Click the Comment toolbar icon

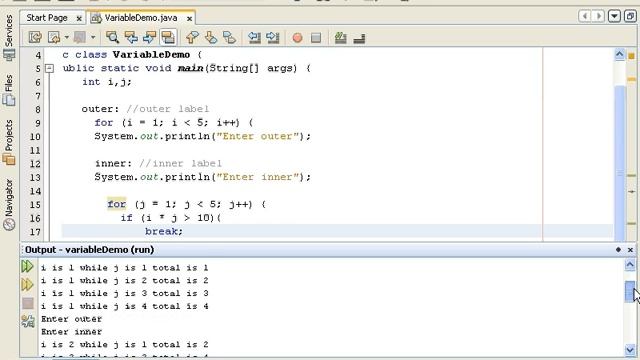click(340, 38)
